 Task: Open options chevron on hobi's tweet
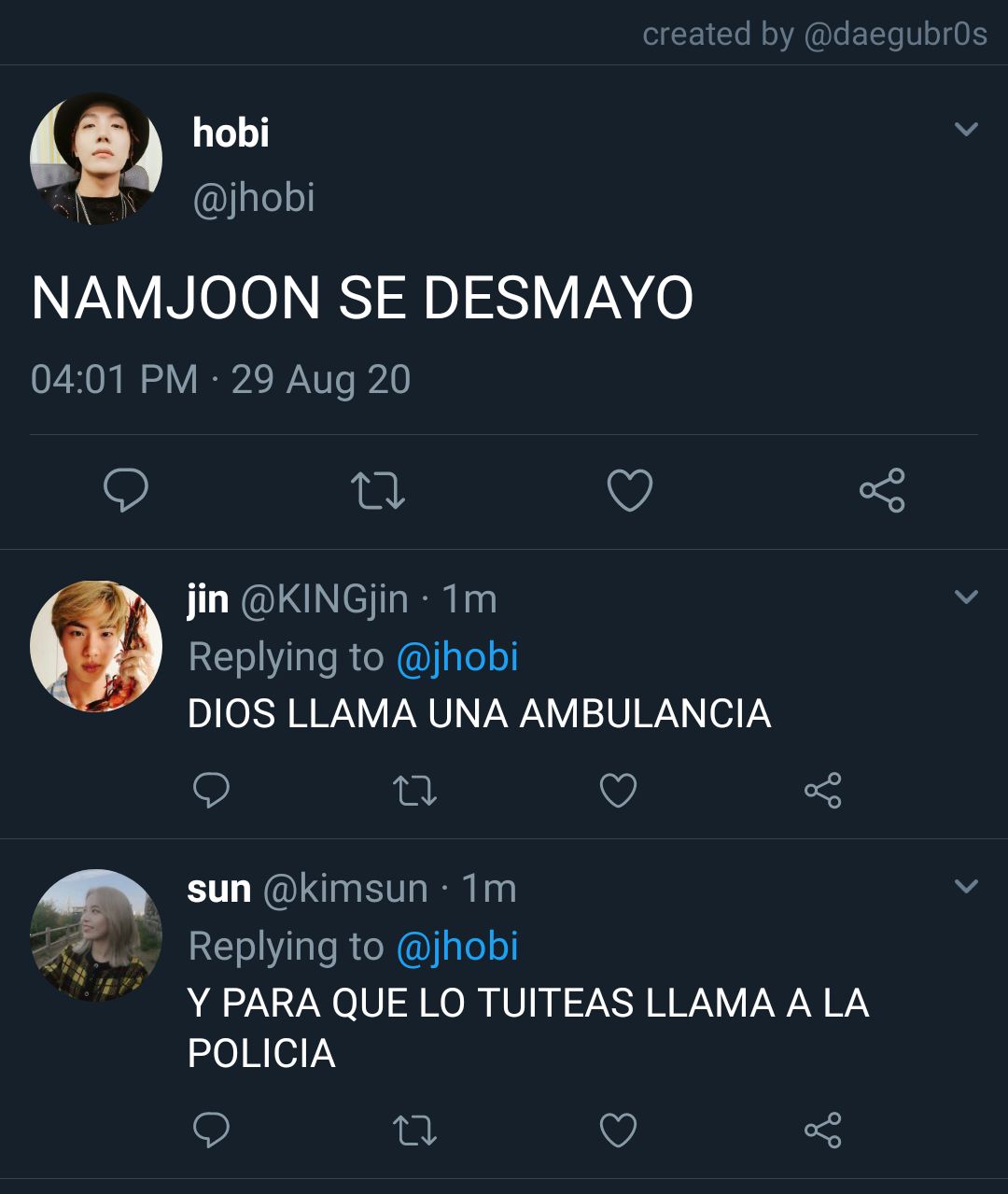pos(967,129)
